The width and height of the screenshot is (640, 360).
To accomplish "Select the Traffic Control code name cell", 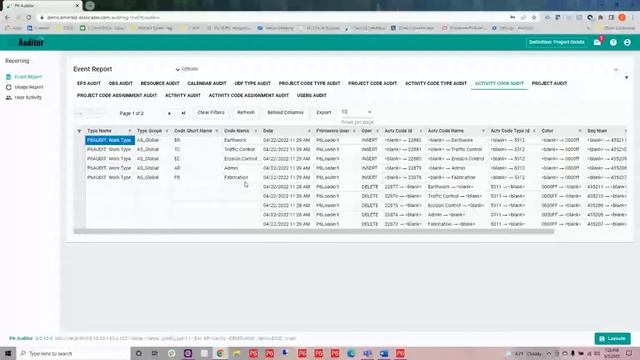I will [240, 149].
